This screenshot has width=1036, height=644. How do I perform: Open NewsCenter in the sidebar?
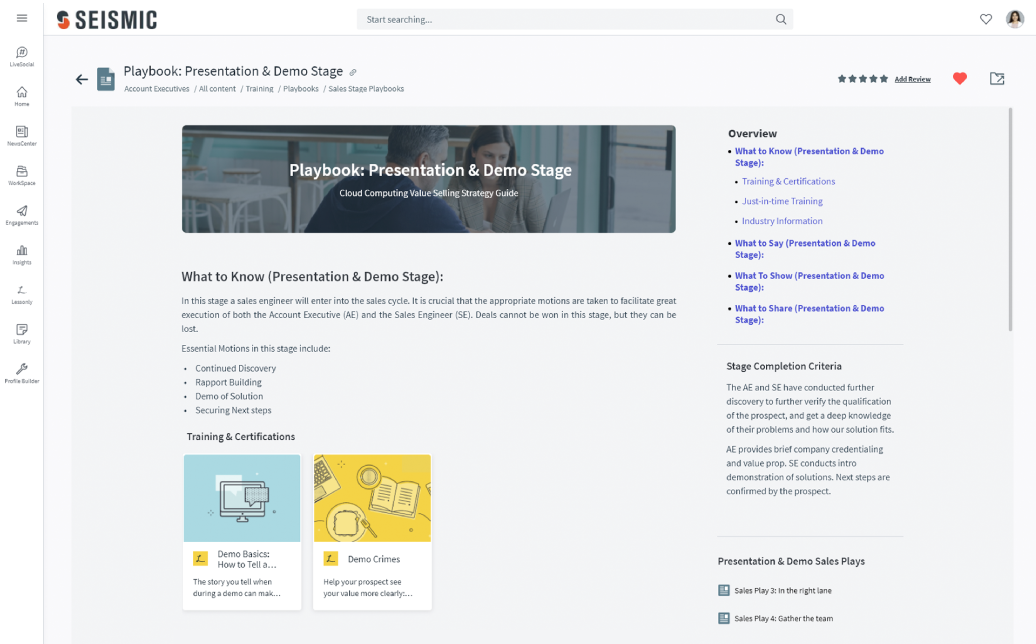(22, 135)
